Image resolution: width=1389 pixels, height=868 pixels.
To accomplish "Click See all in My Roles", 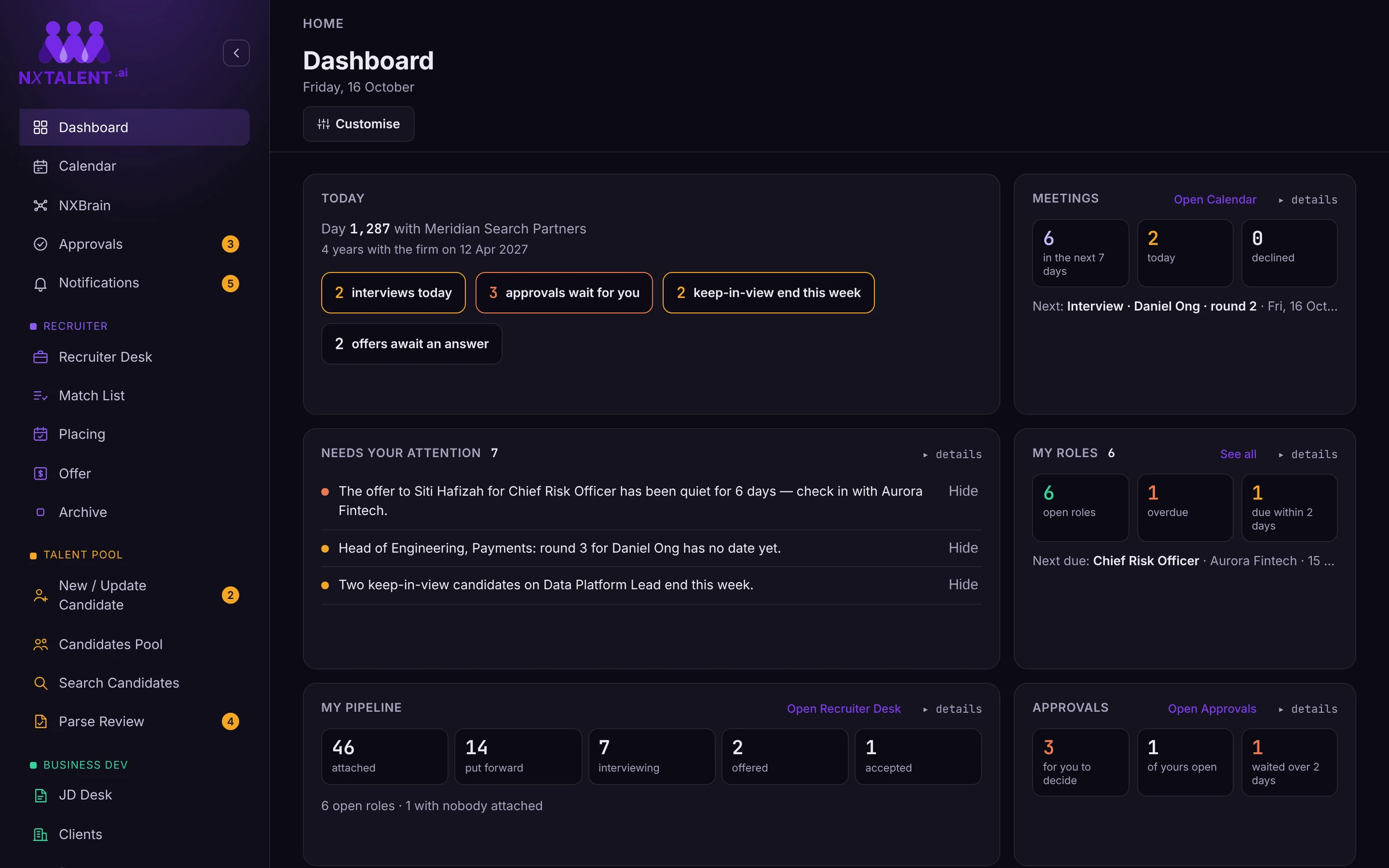I will point(1238,454).
